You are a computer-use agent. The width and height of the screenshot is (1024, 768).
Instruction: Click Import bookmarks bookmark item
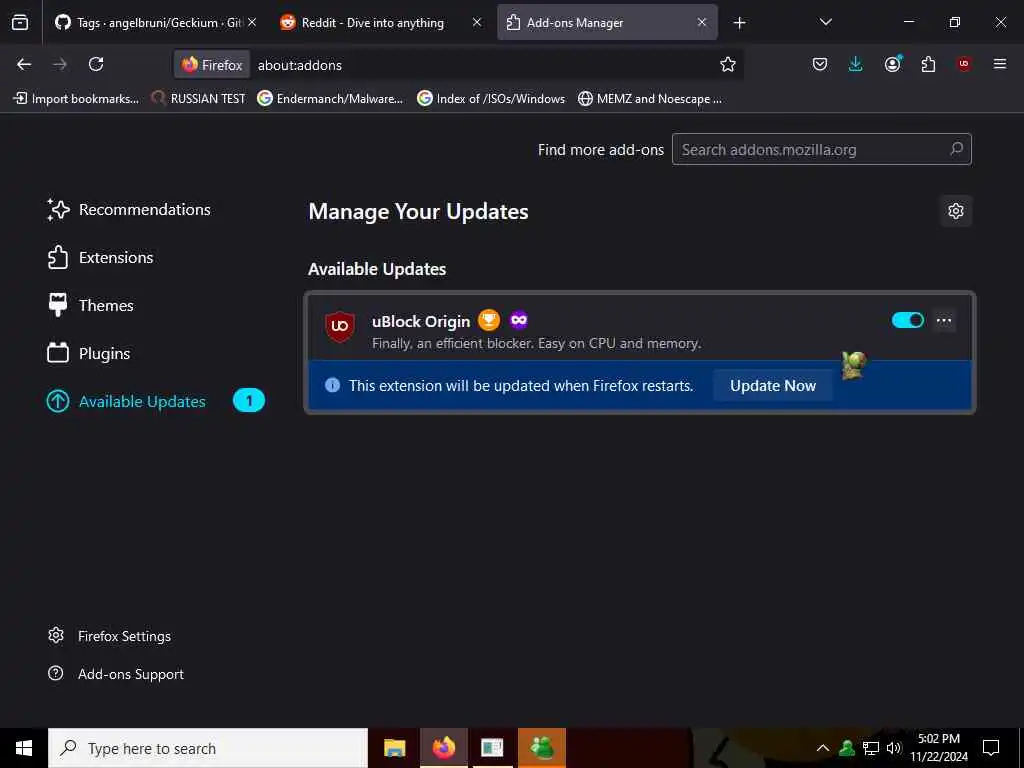click(76, 99)
